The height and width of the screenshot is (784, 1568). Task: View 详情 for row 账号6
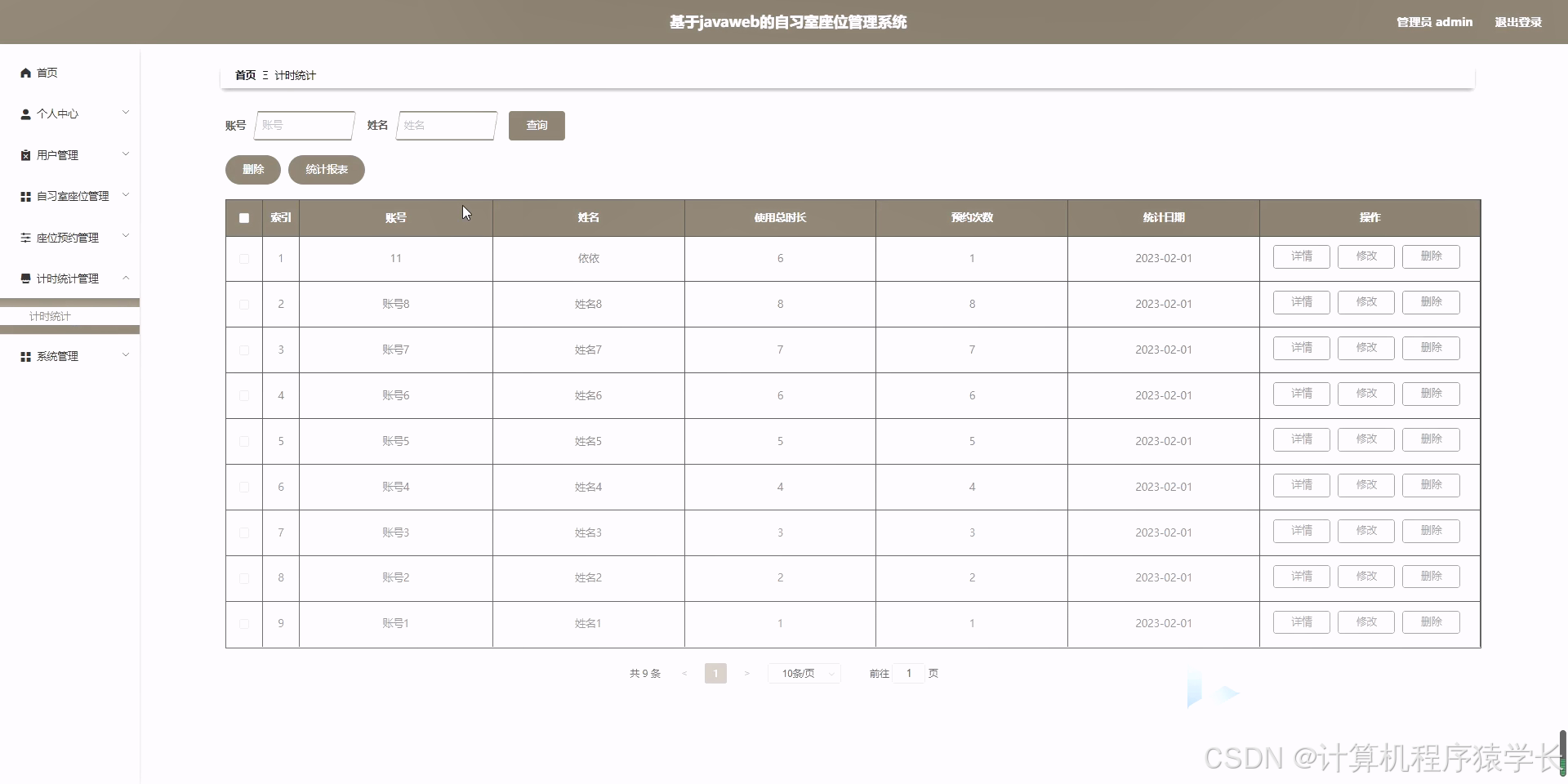tap(1302, 394)
